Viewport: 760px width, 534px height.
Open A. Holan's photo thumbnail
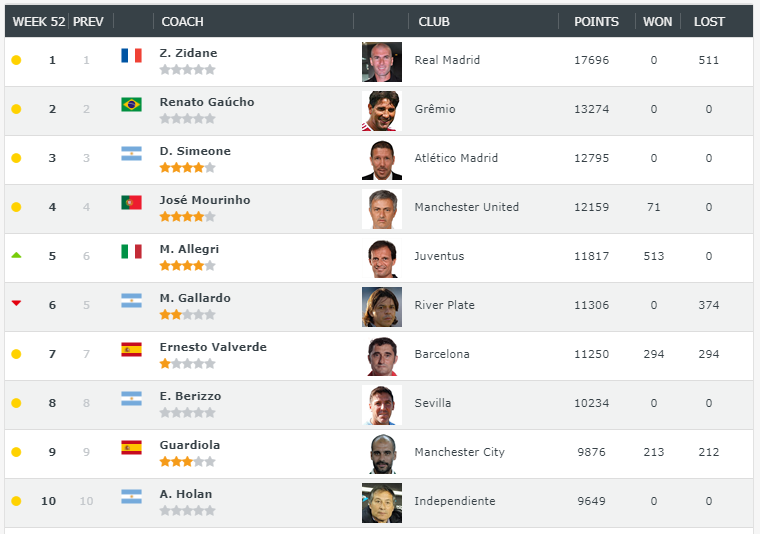382,503
